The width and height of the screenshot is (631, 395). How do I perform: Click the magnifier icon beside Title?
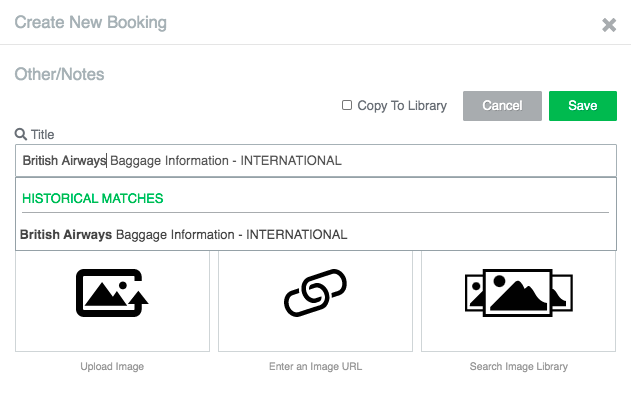(x=21, y=134)
